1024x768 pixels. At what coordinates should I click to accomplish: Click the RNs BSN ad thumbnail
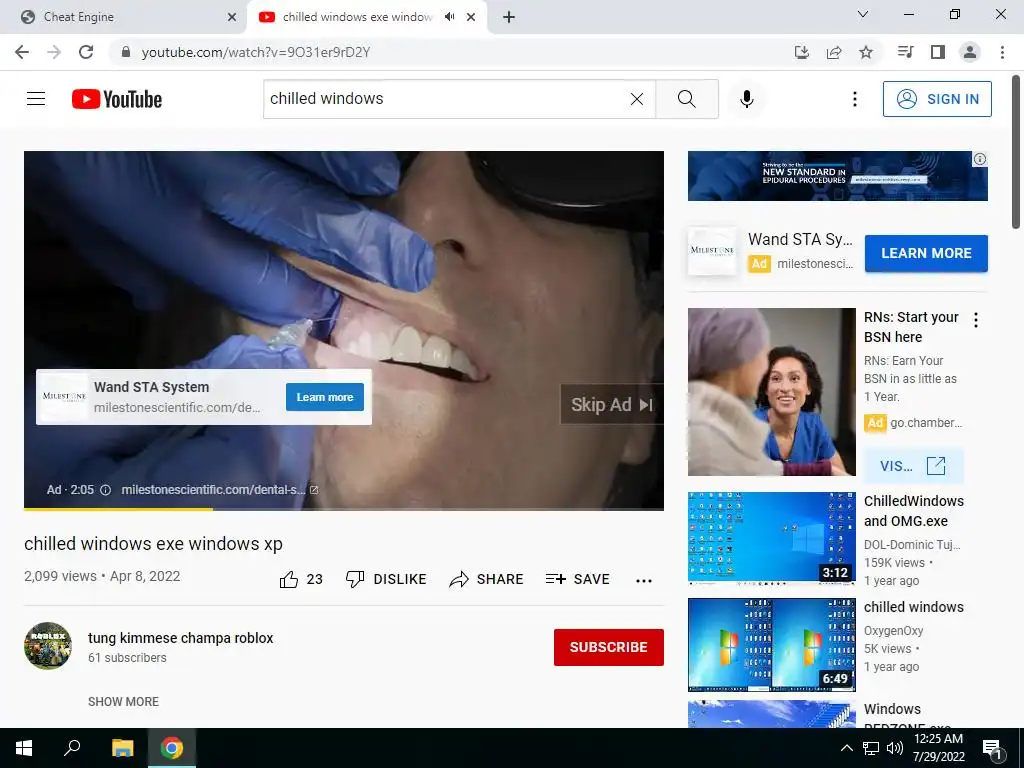tap(771, 392)
